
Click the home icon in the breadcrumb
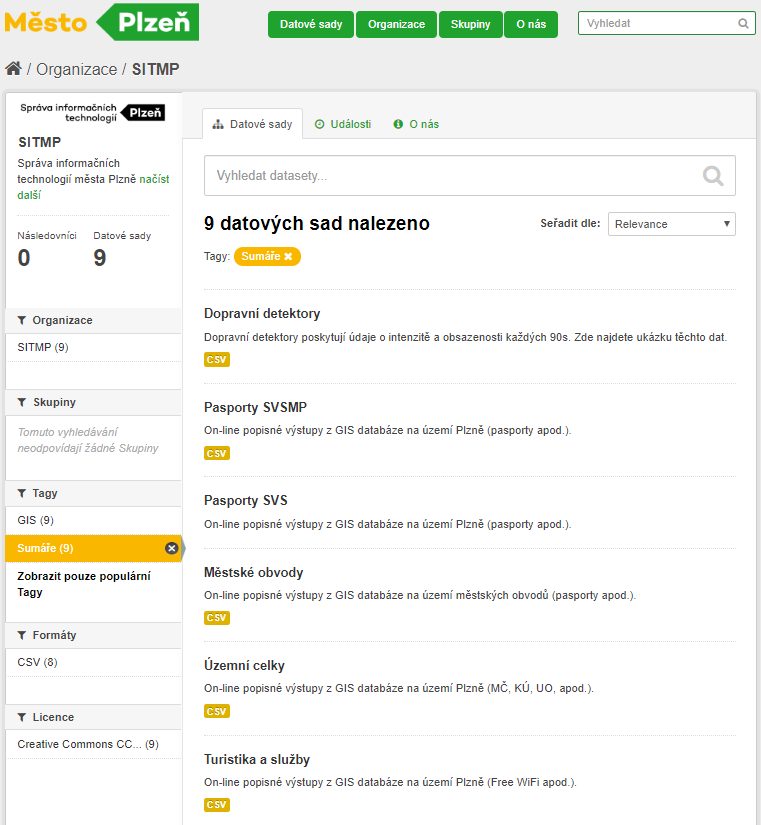[13, 68]
